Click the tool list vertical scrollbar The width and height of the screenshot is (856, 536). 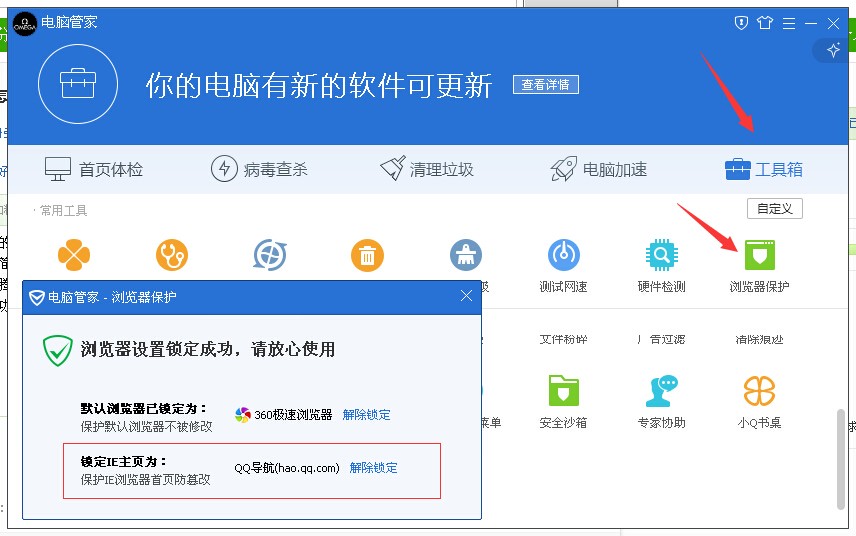pos(841,458)
